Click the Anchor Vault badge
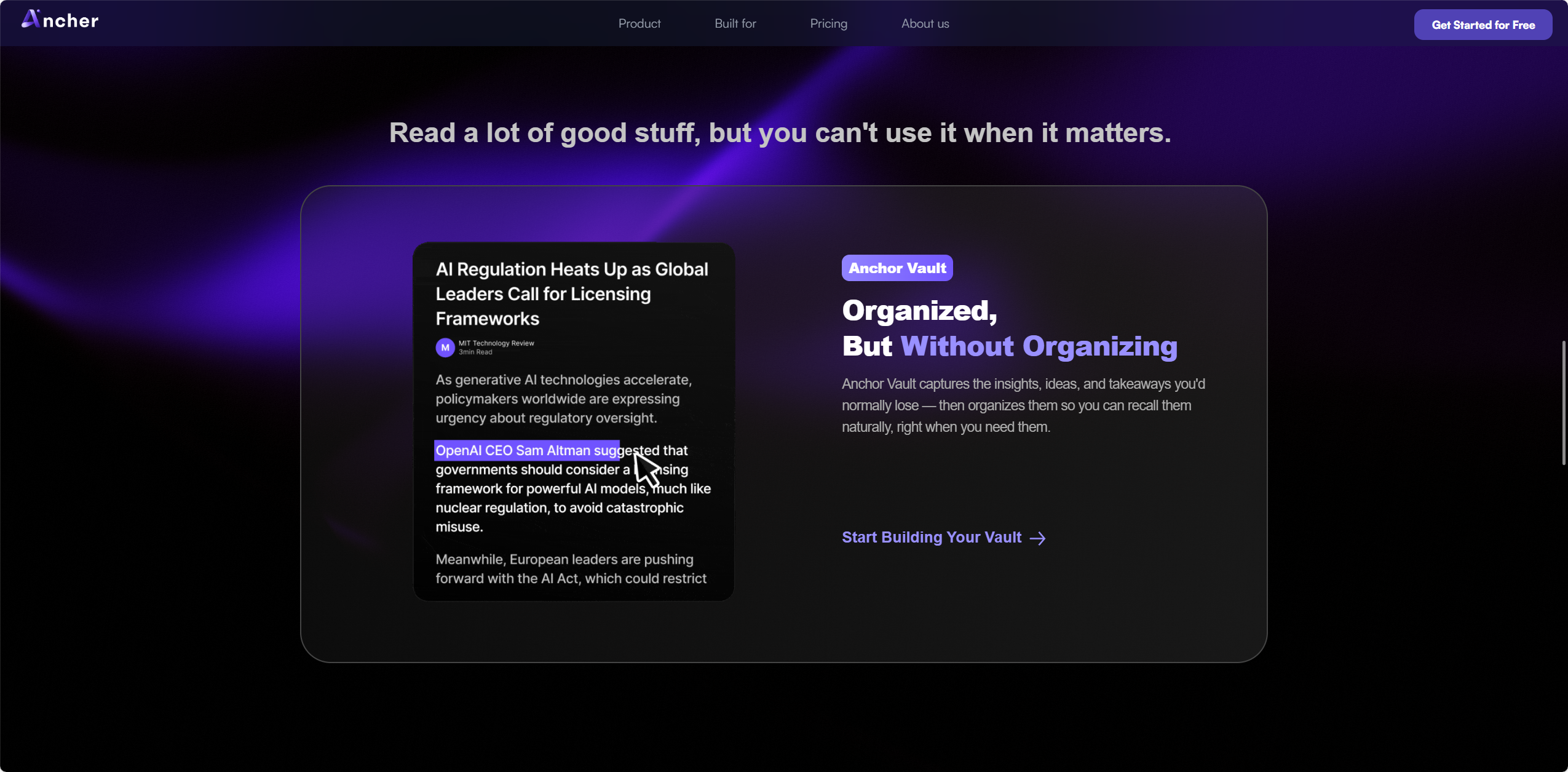The height and width of the screenshot is (772, 1568). click(x=897, y=268)
